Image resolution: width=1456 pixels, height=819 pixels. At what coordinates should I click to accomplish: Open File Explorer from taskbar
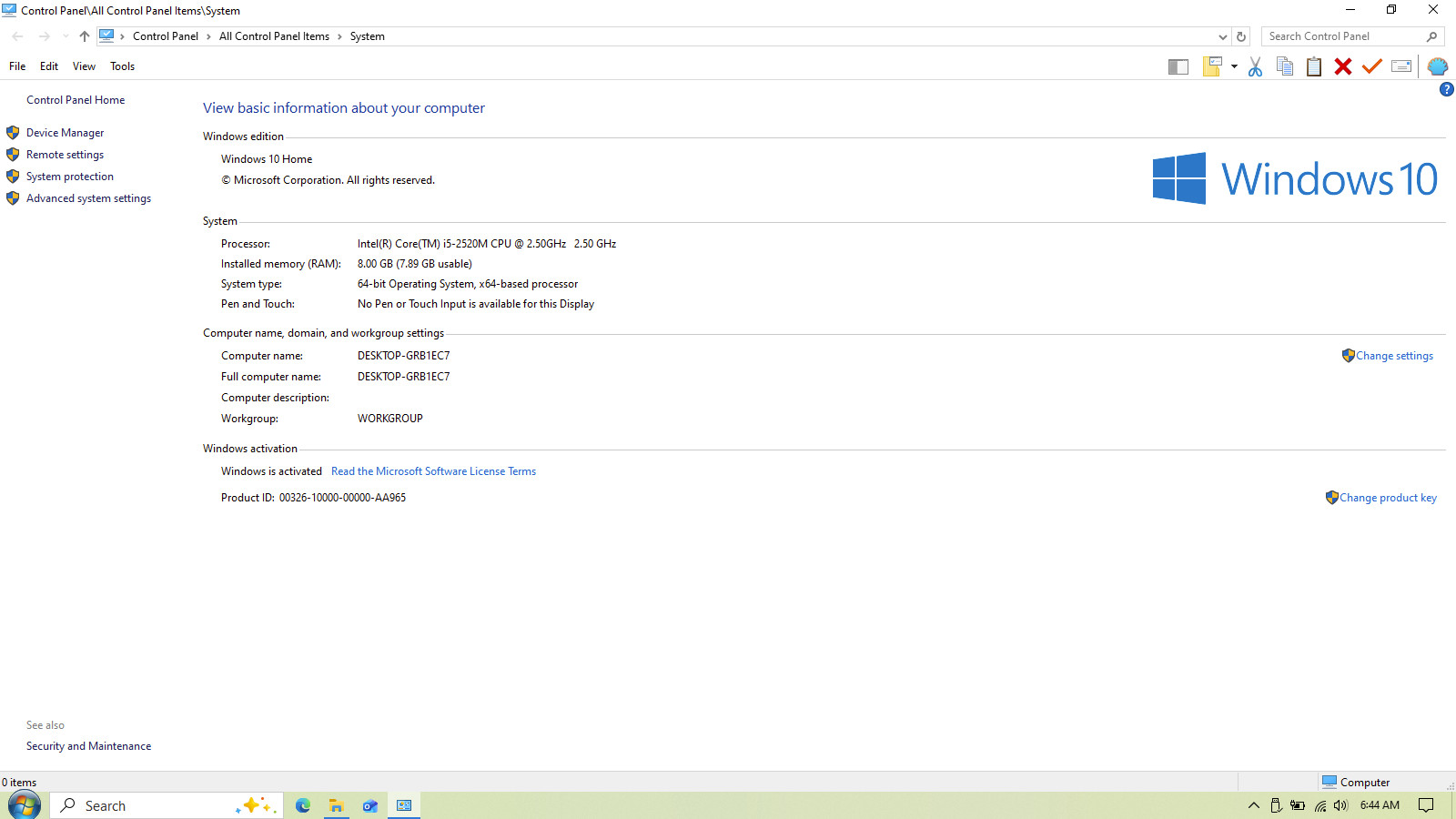337,805
